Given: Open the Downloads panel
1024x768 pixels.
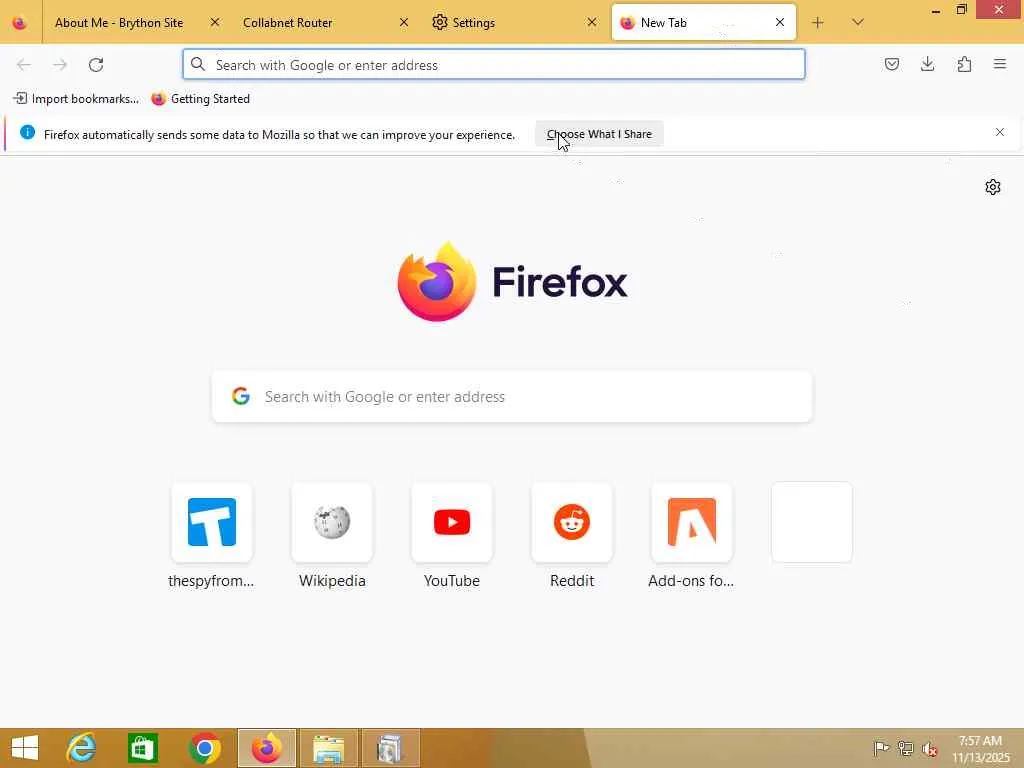Looking at the screenshot, I should (927, 65).
